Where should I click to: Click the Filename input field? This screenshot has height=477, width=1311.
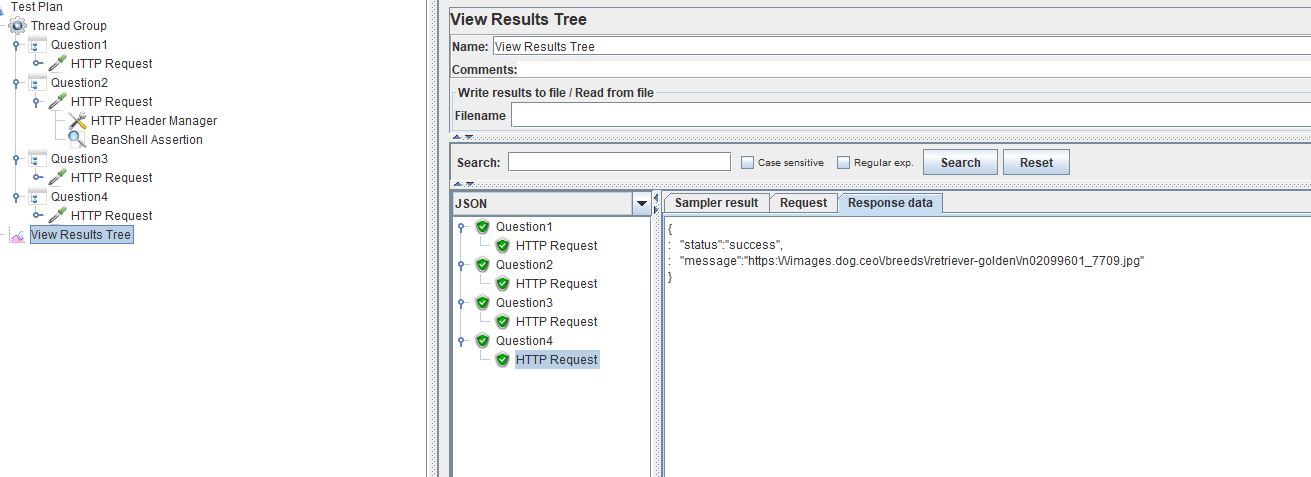910,116
